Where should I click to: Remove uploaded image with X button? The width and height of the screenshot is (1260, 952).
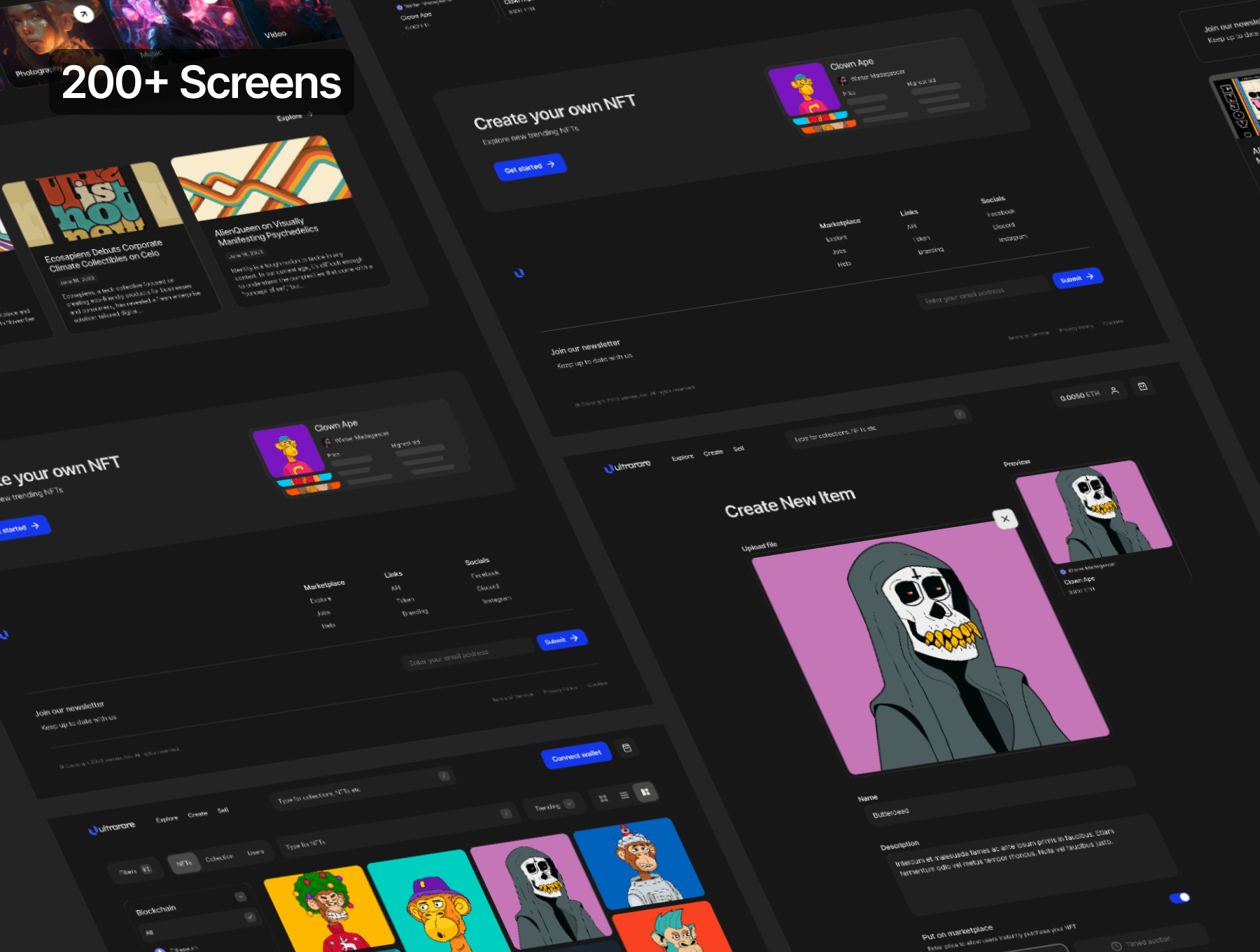point(1005,519)
